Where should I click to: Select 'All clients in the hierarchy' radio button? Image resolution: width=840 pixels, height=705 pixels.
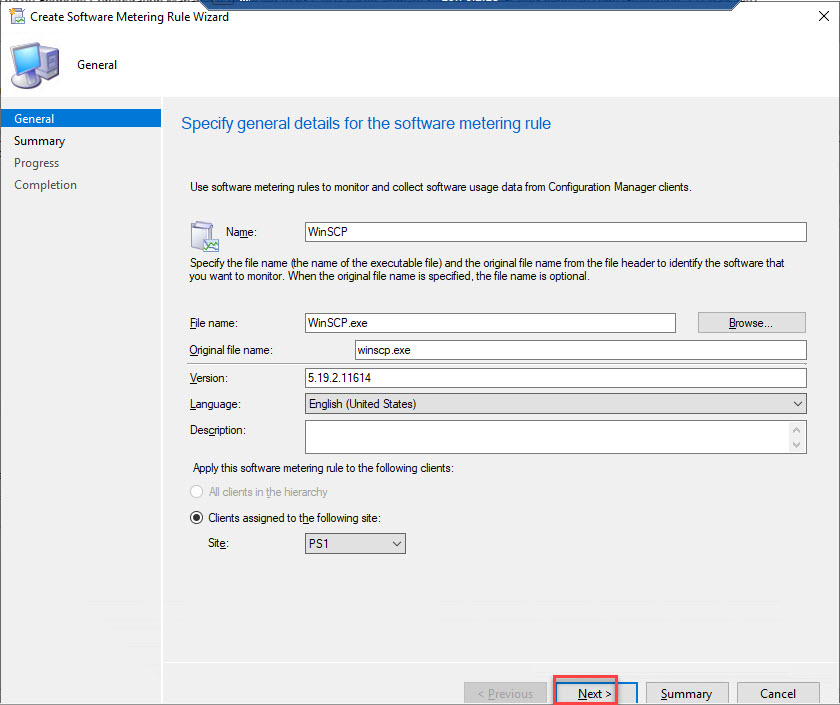pos(196,492)
